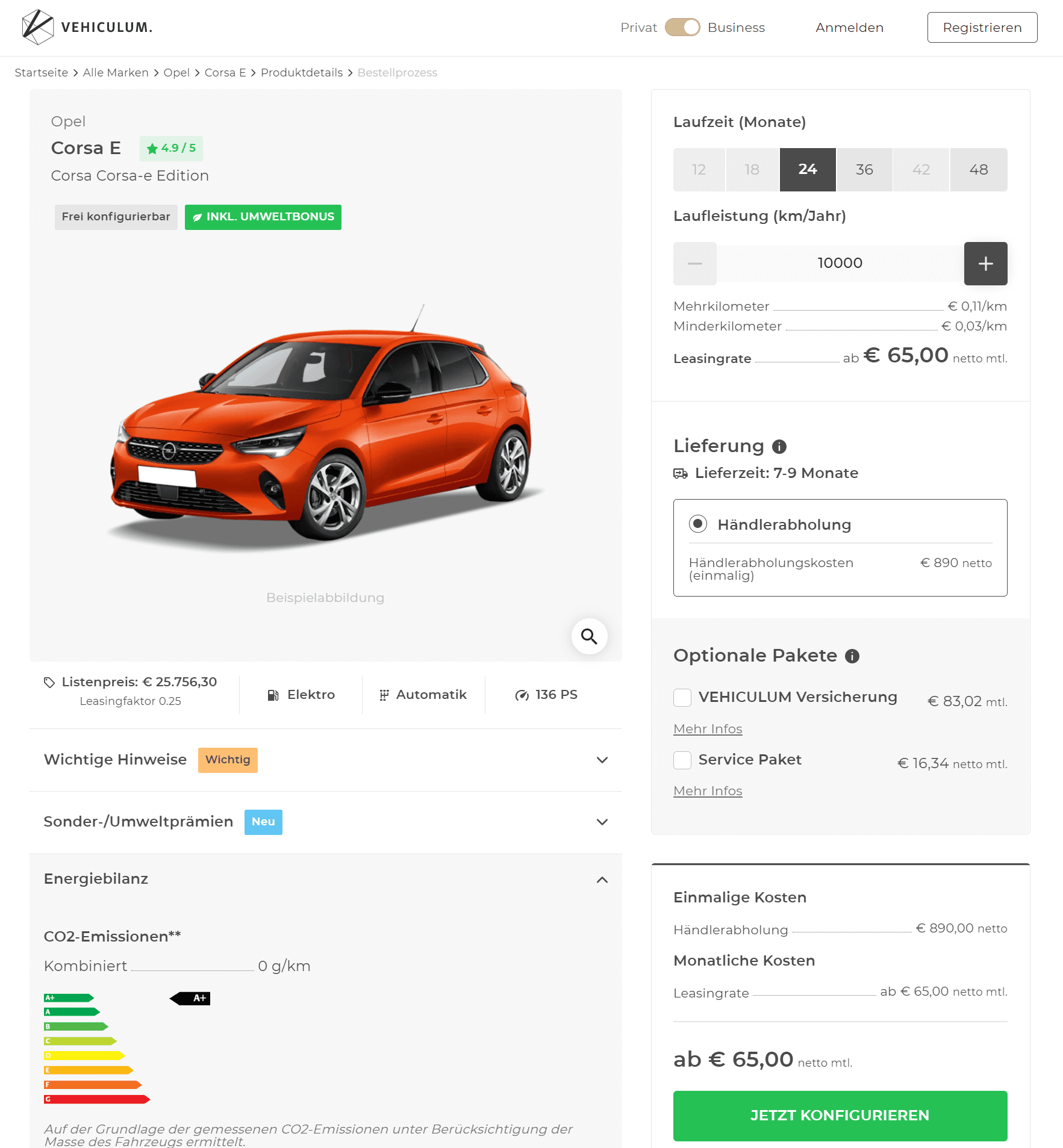Click the yellow D efficiency bar
The height and width of the screenshot is (1148, 1063).
[x=84, y=1056]
